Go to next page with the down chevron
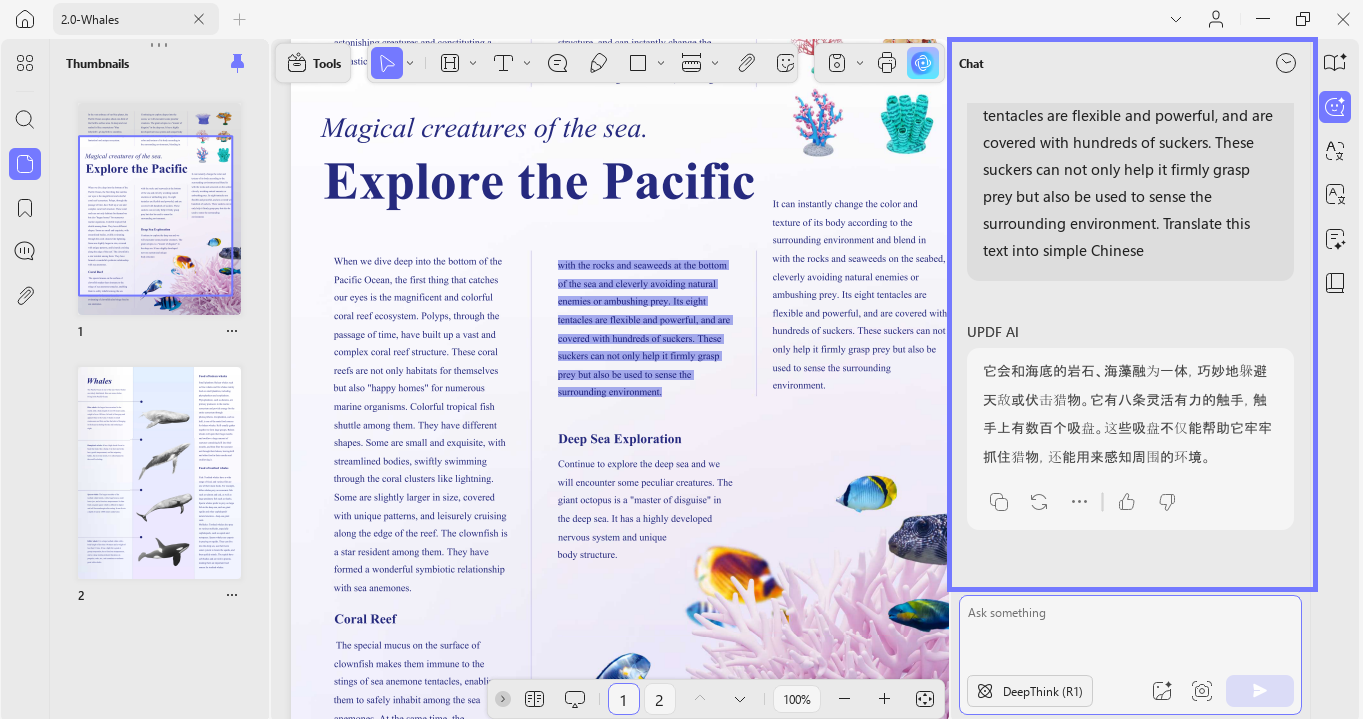The image size is (1363, 719). click(740, 699)
